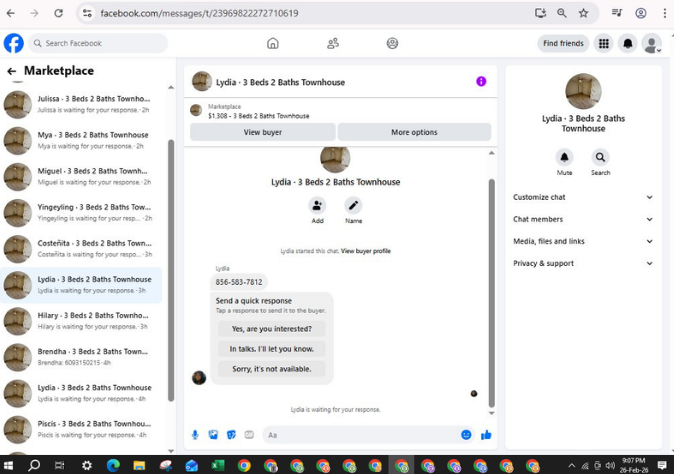Open browser zoom magnifier icon
This screenshot has height=474, width=674.
[x=562, y=13]
